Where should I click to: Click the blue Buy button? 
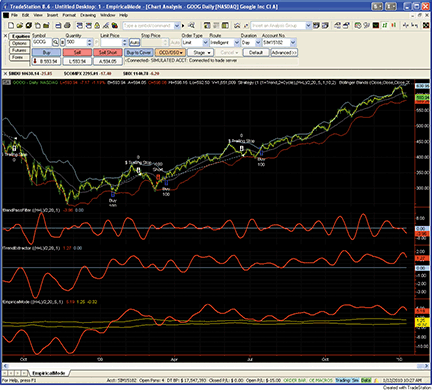(x=46, y=53)
